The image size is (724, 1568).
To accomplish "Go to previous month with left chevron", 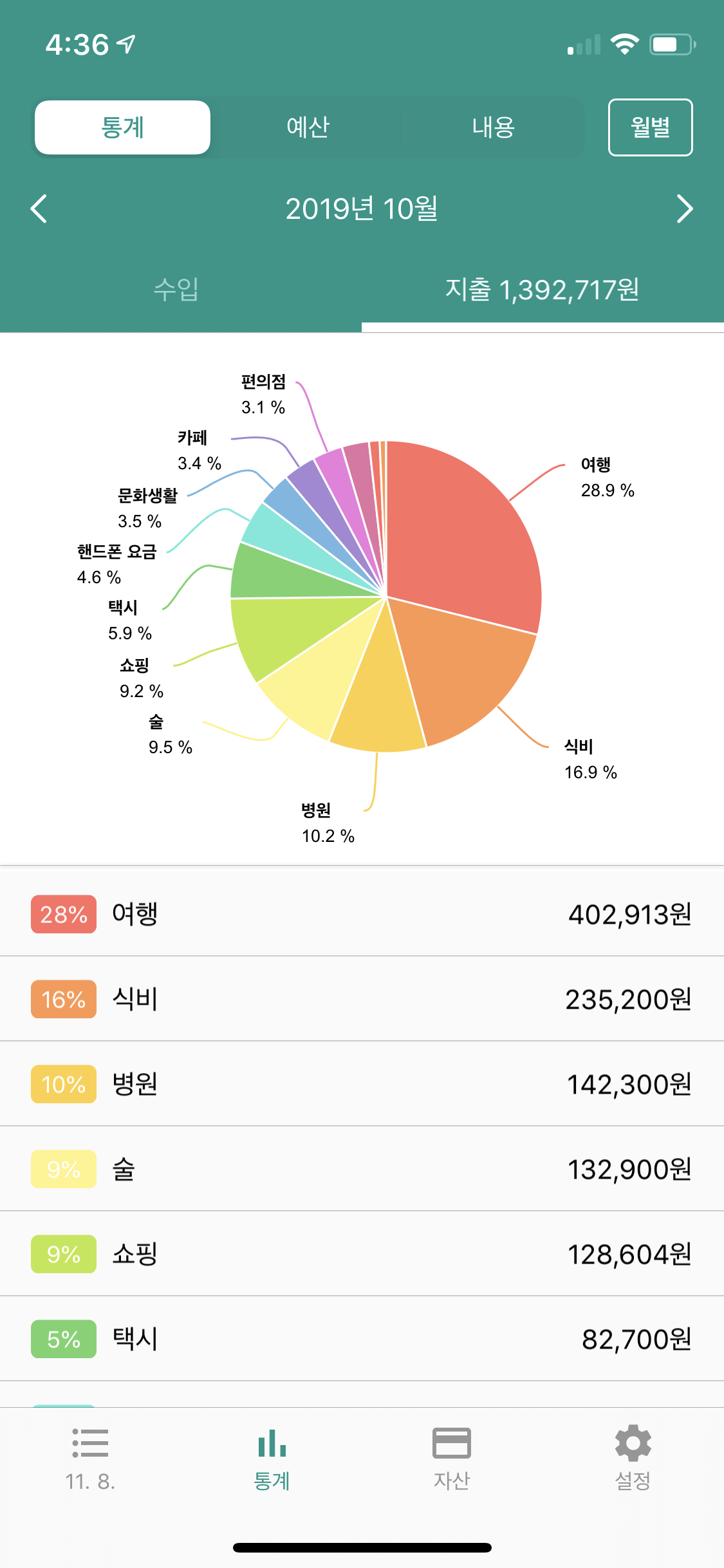I will [x=39, y=209].
